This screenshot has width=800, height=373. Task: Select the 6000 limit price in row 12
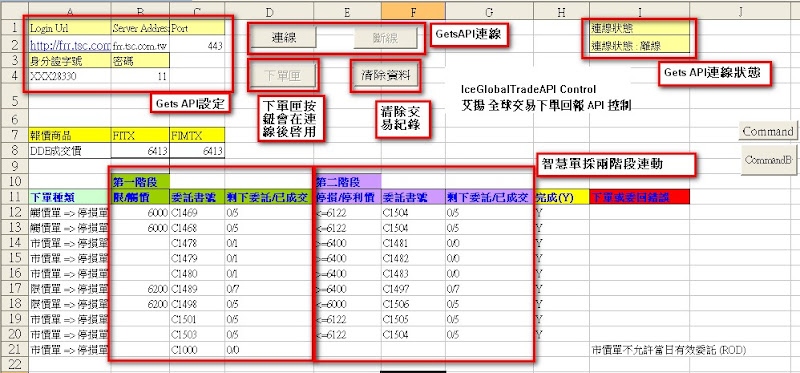140,213
